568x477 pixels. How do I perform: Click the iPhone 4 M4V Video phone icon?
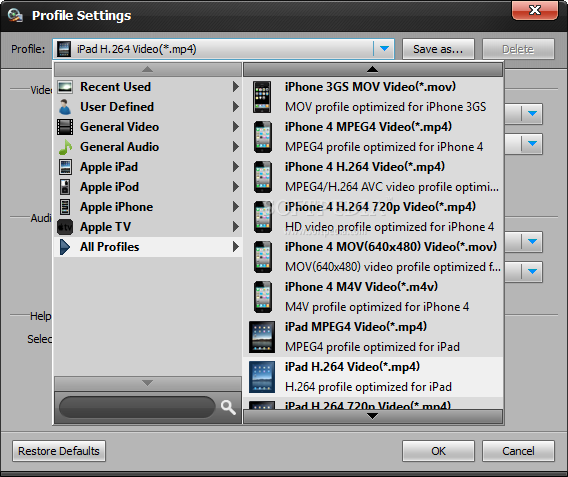tap(263, 297)
